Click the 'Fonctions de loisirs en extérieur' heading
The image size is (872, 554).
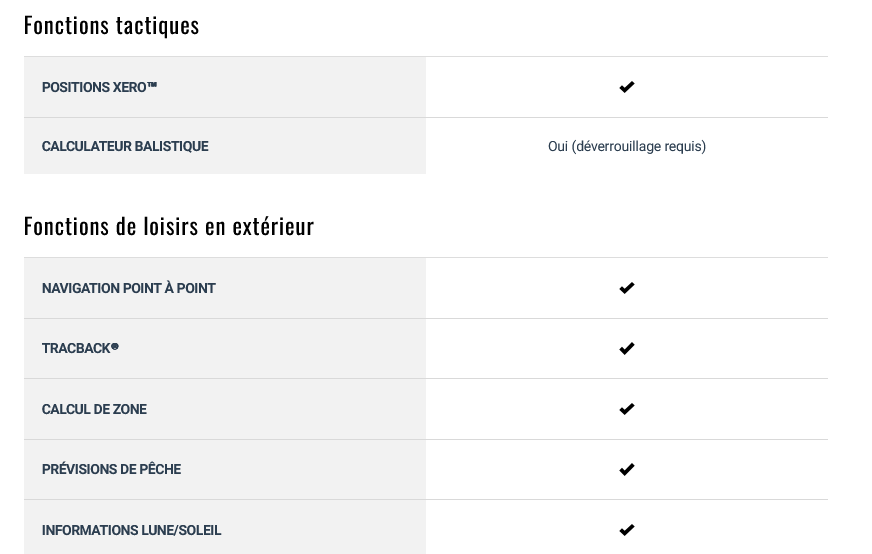[169, 226]
